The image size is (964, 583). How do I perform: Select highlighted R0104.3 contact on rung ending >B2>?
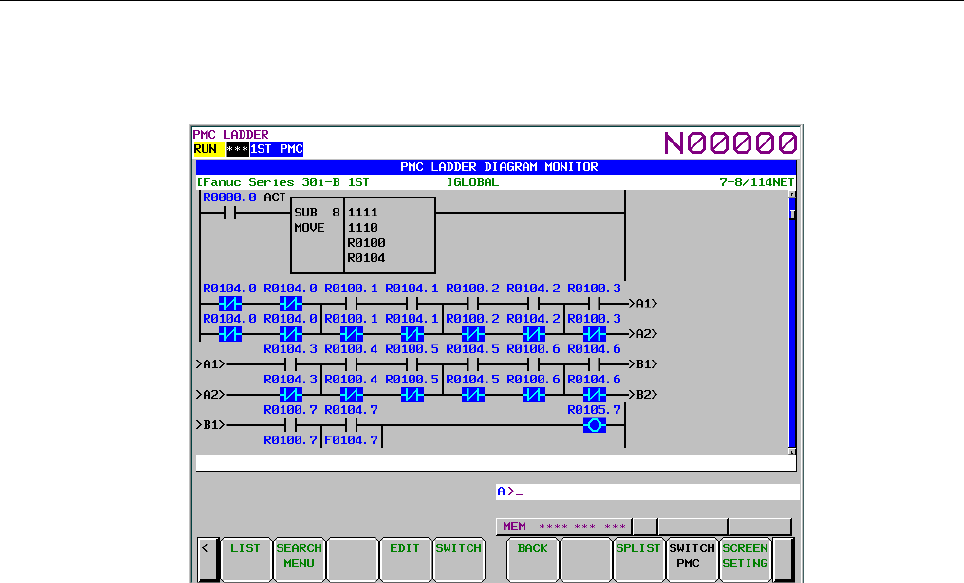(290, 395)
